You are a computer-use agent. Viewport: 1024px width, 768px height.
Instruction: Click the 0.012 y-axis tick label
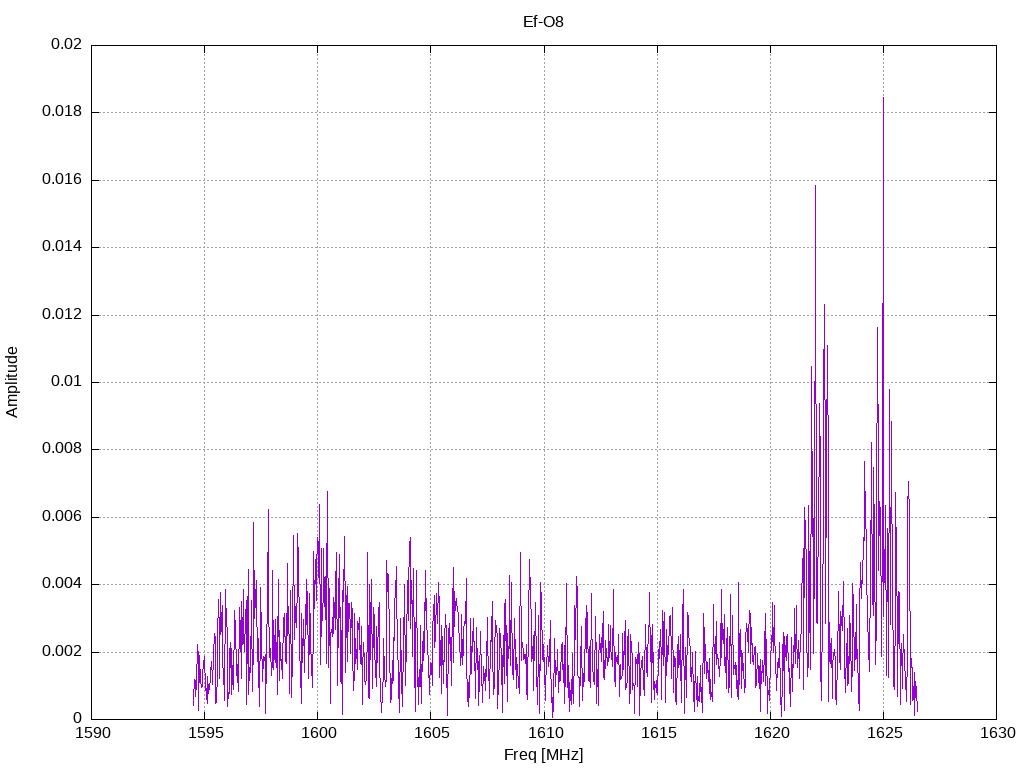click(62, 315)
